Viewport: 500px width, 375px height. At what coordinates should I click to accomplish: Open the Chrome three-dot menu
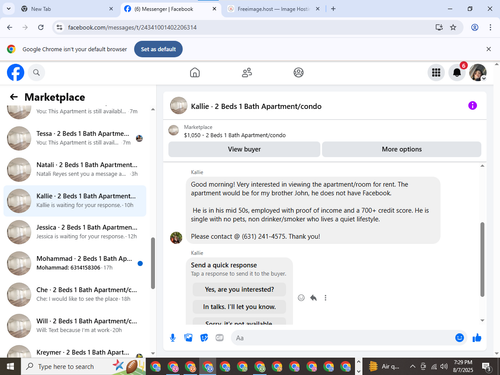click(490, 27)
